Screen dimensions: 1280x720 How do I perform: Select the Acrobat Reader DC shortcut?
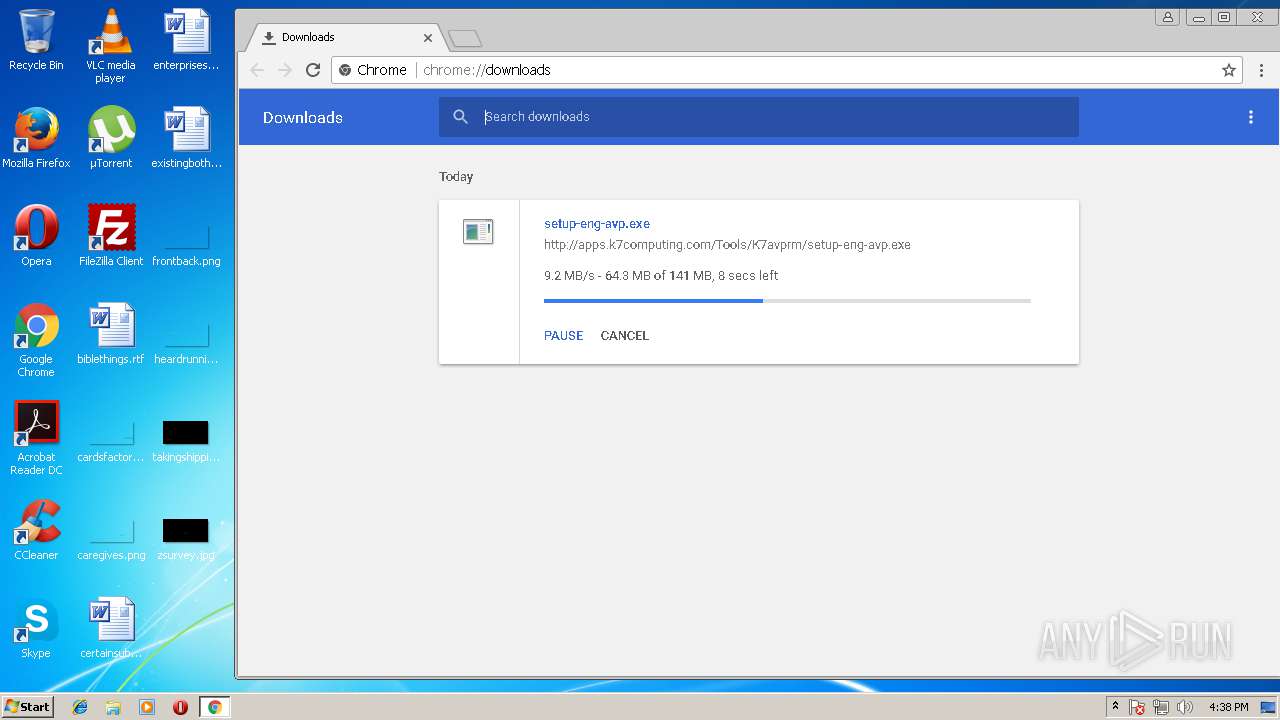37,438
